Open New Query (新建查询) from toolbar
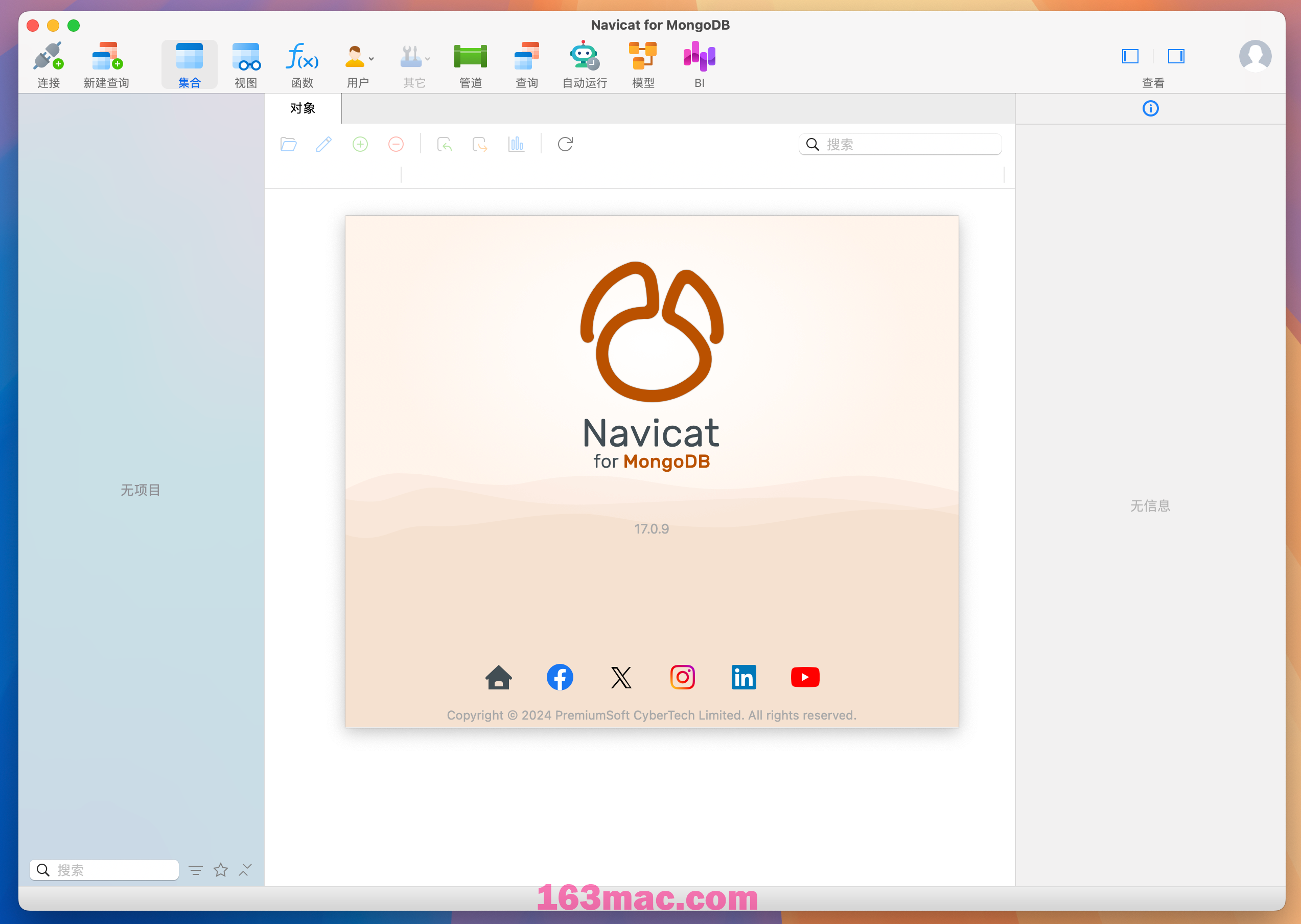The width and height of the screenshot is (1301, 924). [106, 56]
